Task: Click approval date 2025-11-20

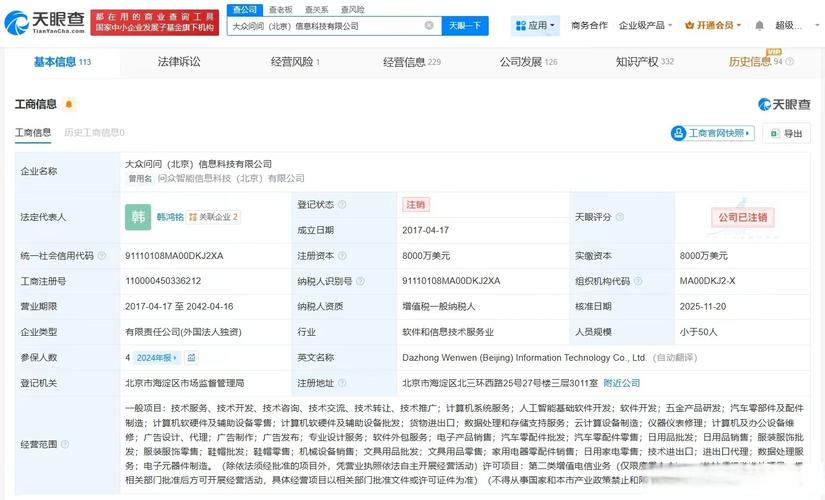Action: 703,306
